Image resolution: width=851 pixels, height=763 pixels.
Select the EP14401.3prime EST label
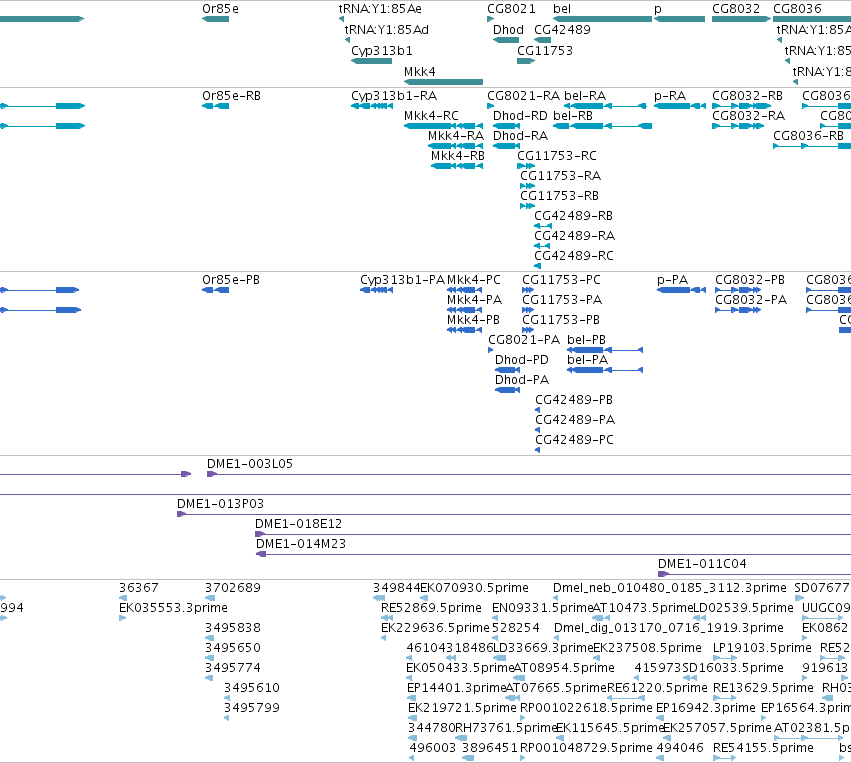tap(456, 688)
